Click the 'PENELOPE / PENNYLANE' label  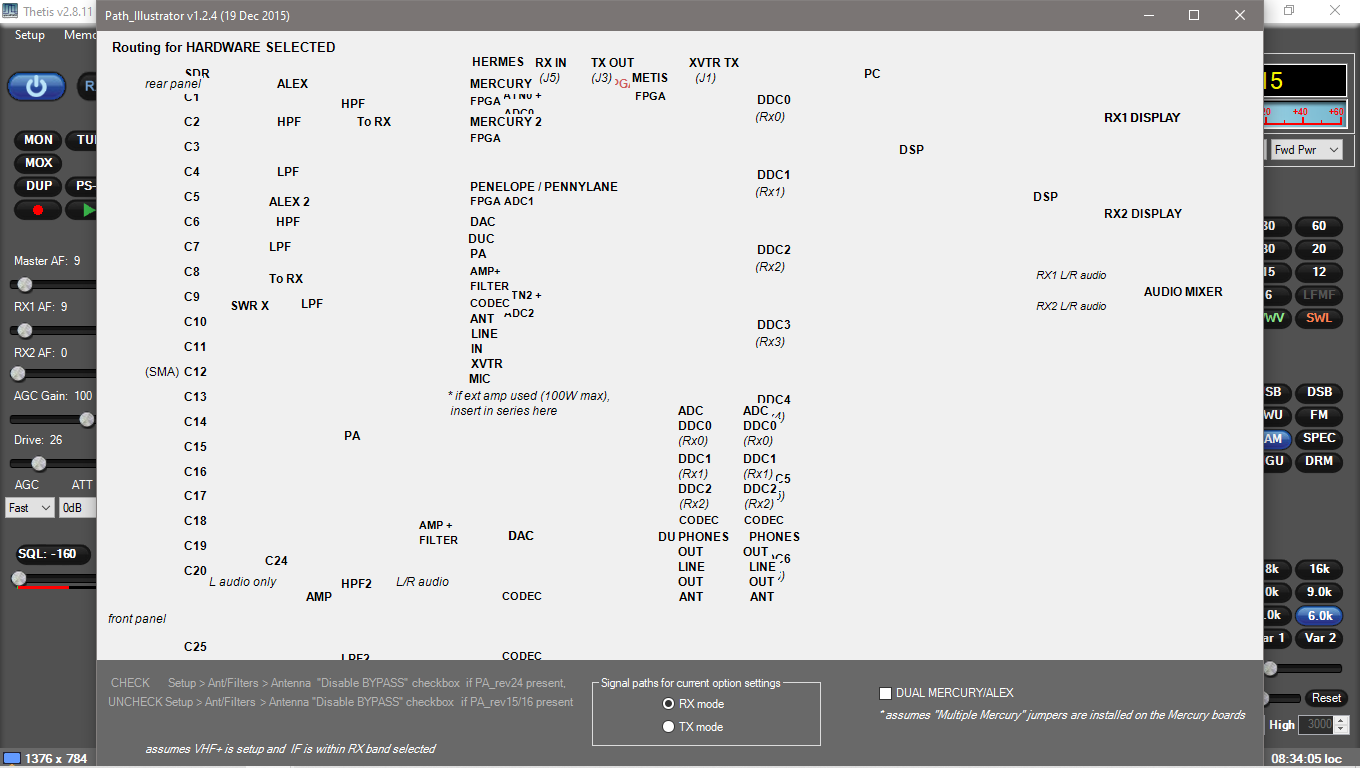544,187
